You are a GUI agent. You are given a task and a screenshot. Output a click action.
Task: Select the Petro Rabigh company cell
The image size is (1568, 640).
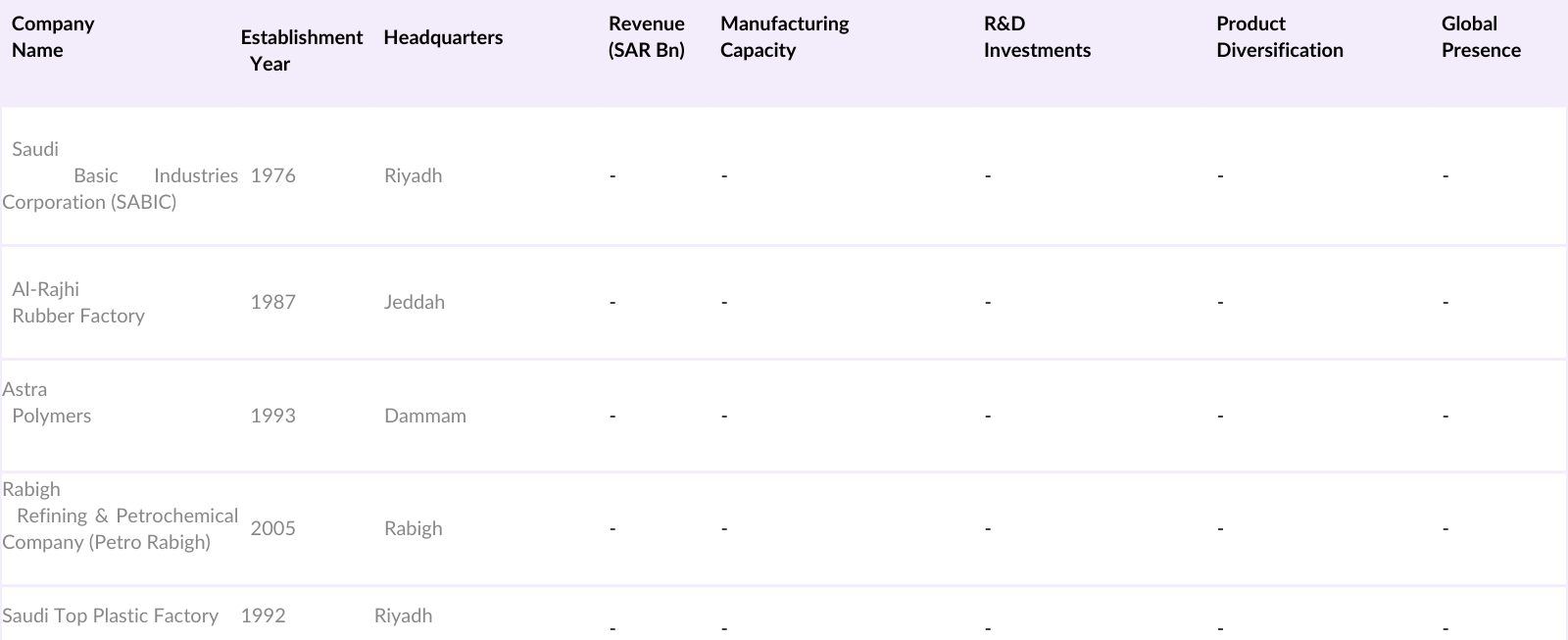[120, 516]
